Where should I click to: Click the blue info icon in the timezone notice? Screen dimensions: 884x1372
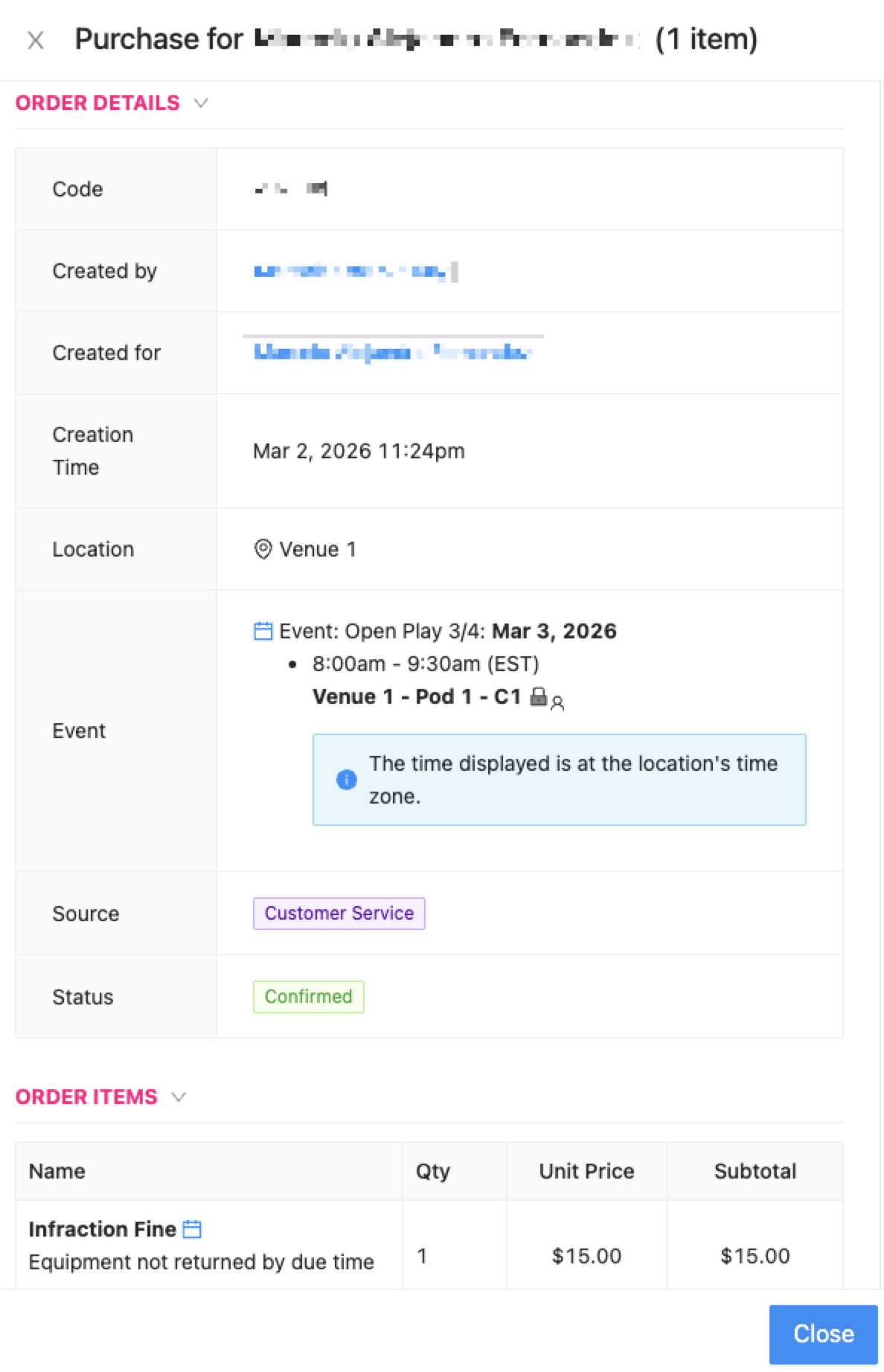[x=347, y=780]
